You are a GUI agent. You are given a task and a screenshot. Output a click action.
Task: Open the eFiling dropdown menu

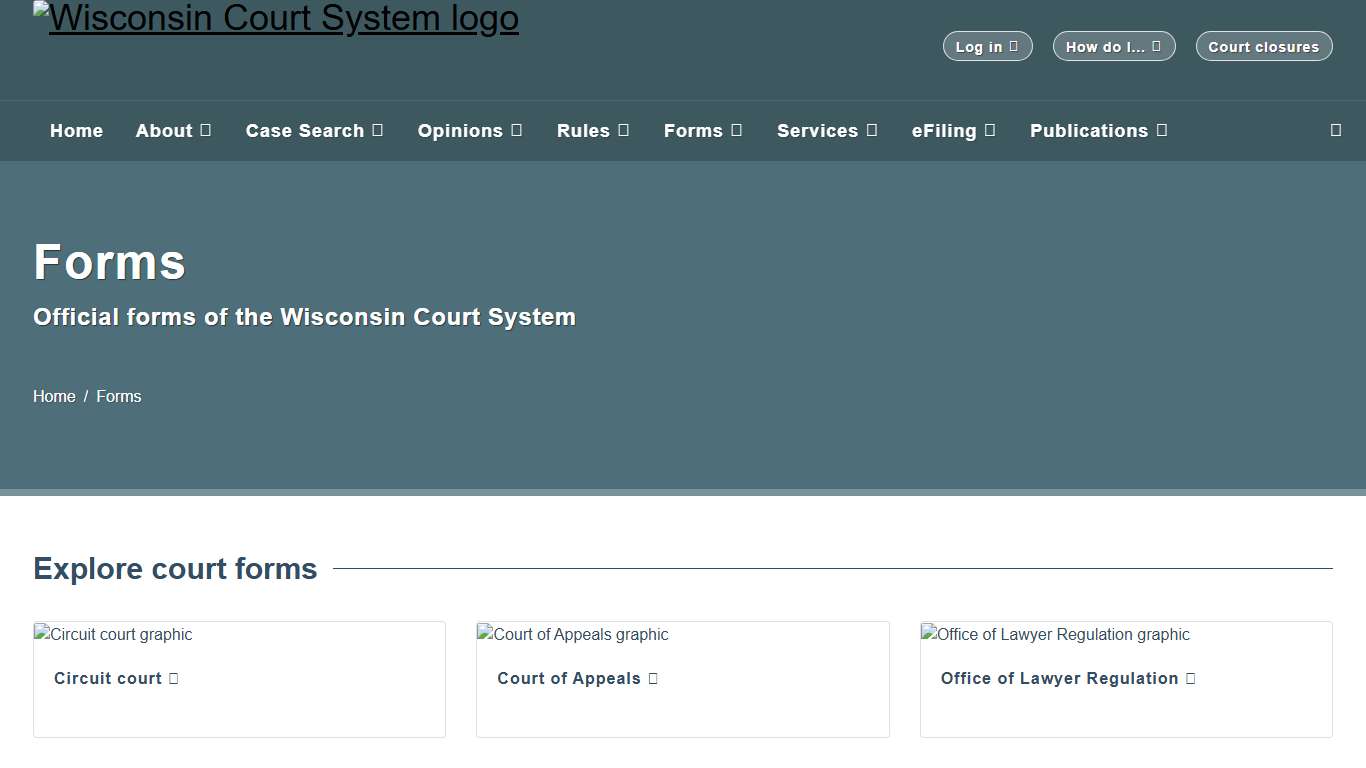pyautogui.click(x=953, y=130)
